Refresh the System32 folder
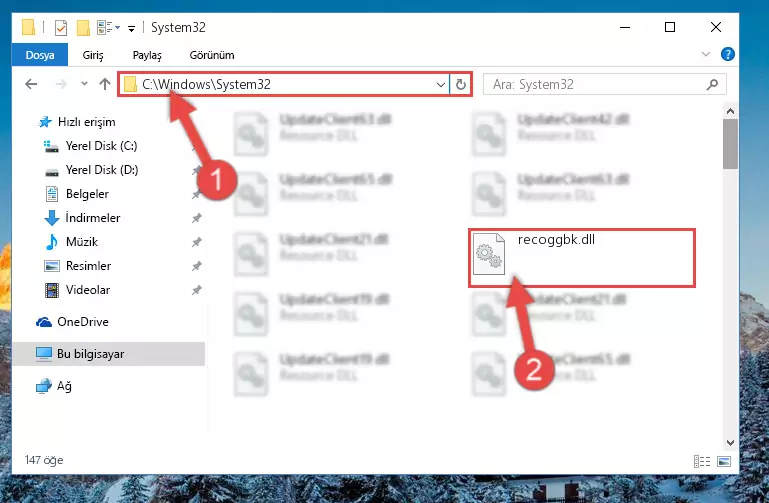 (461, 85)
